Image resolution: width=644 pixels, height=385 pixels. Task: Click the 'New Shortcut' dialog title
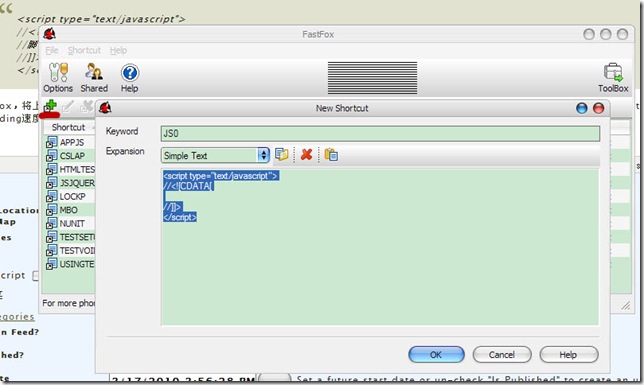point(342,108)
